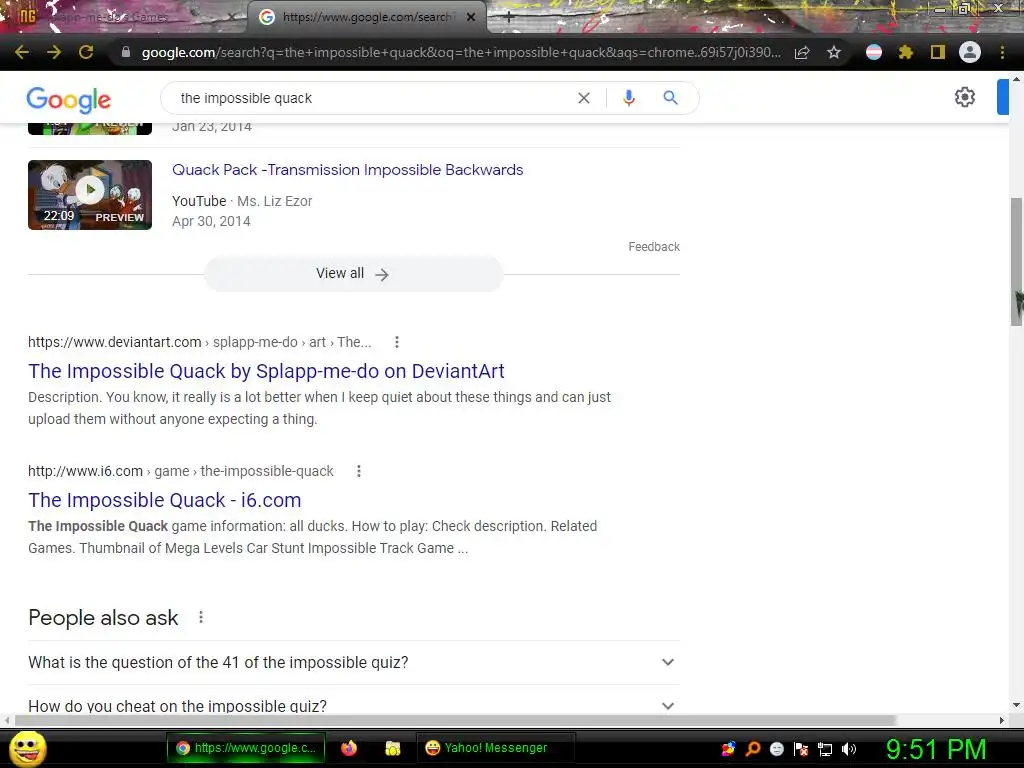Clear the search box with X

584,98
